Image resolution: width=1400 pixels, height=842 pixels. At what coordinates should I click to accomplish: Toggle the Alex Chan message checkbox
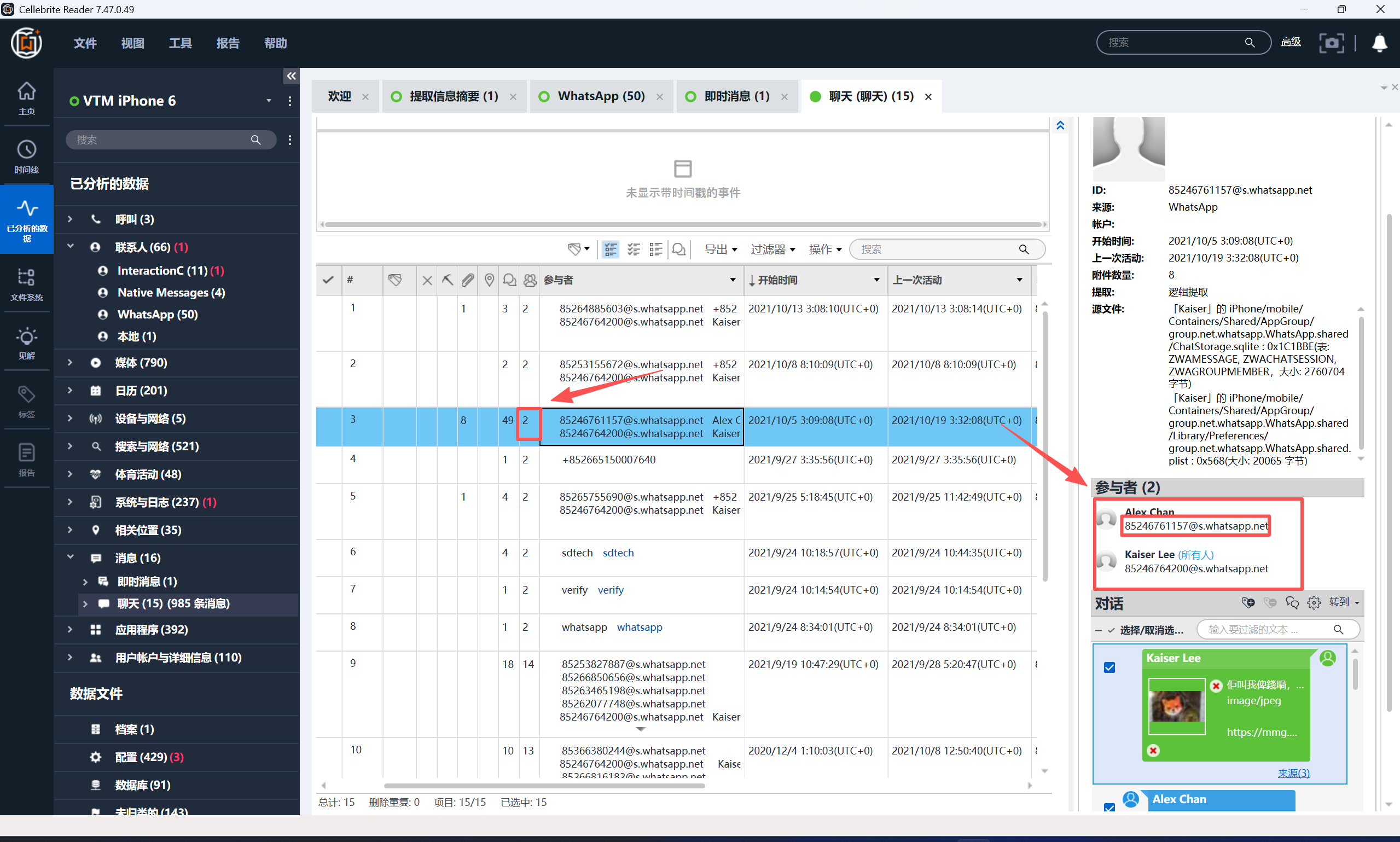pyautogui.click(x=1109, y=806)
